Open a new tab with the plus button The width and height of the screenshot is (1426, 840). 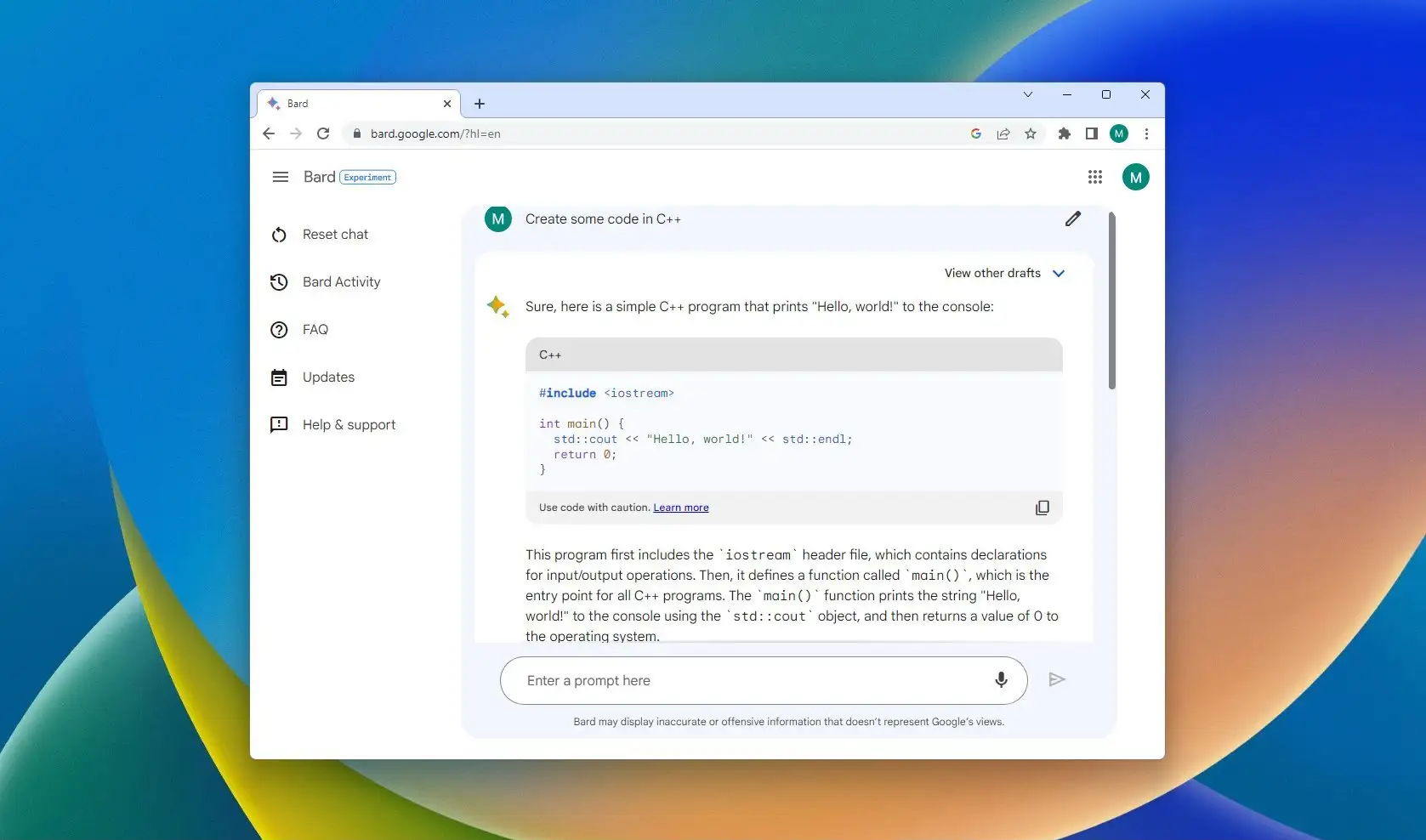(480, 104)
